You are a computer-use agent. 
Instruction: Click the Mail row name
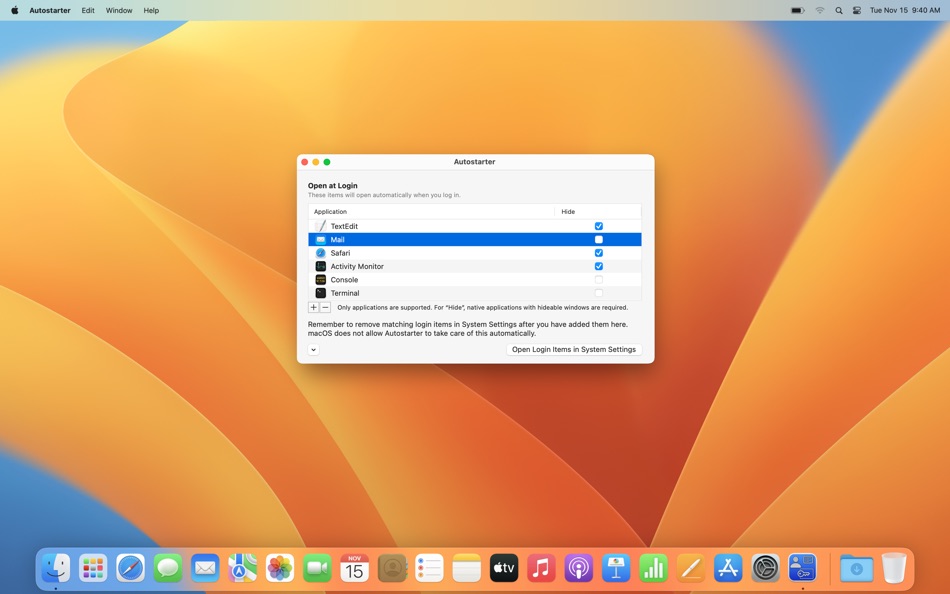[337, 239]
